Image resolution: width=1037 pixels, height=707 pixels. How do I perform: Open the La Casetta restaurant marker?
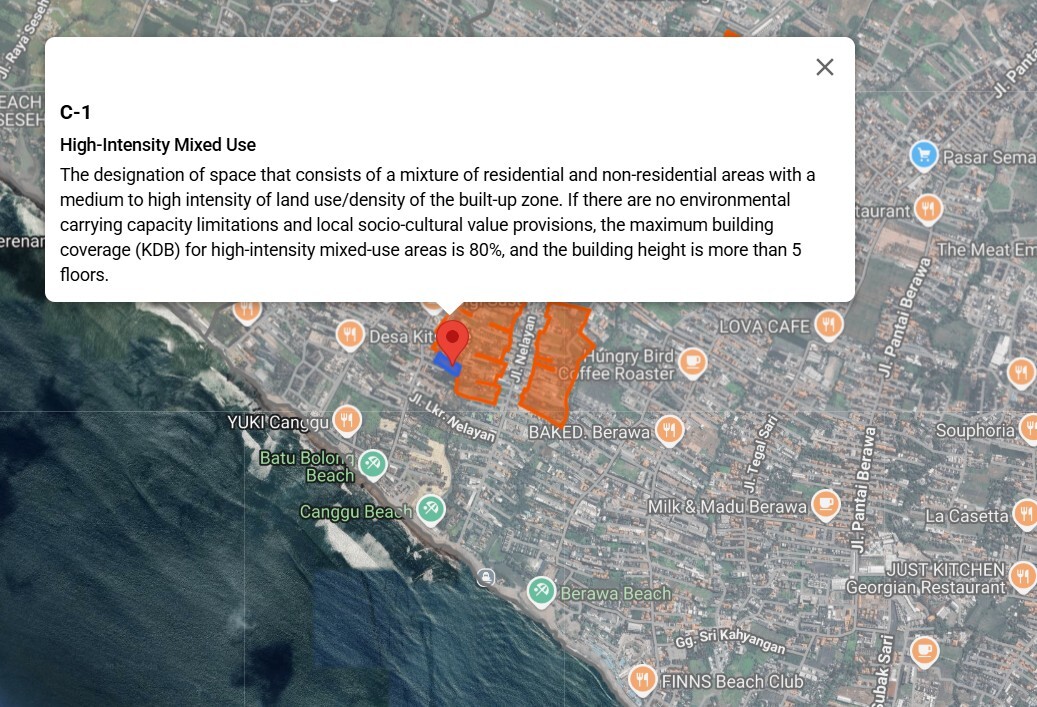pyautogui.click(x=1024, y=515)
